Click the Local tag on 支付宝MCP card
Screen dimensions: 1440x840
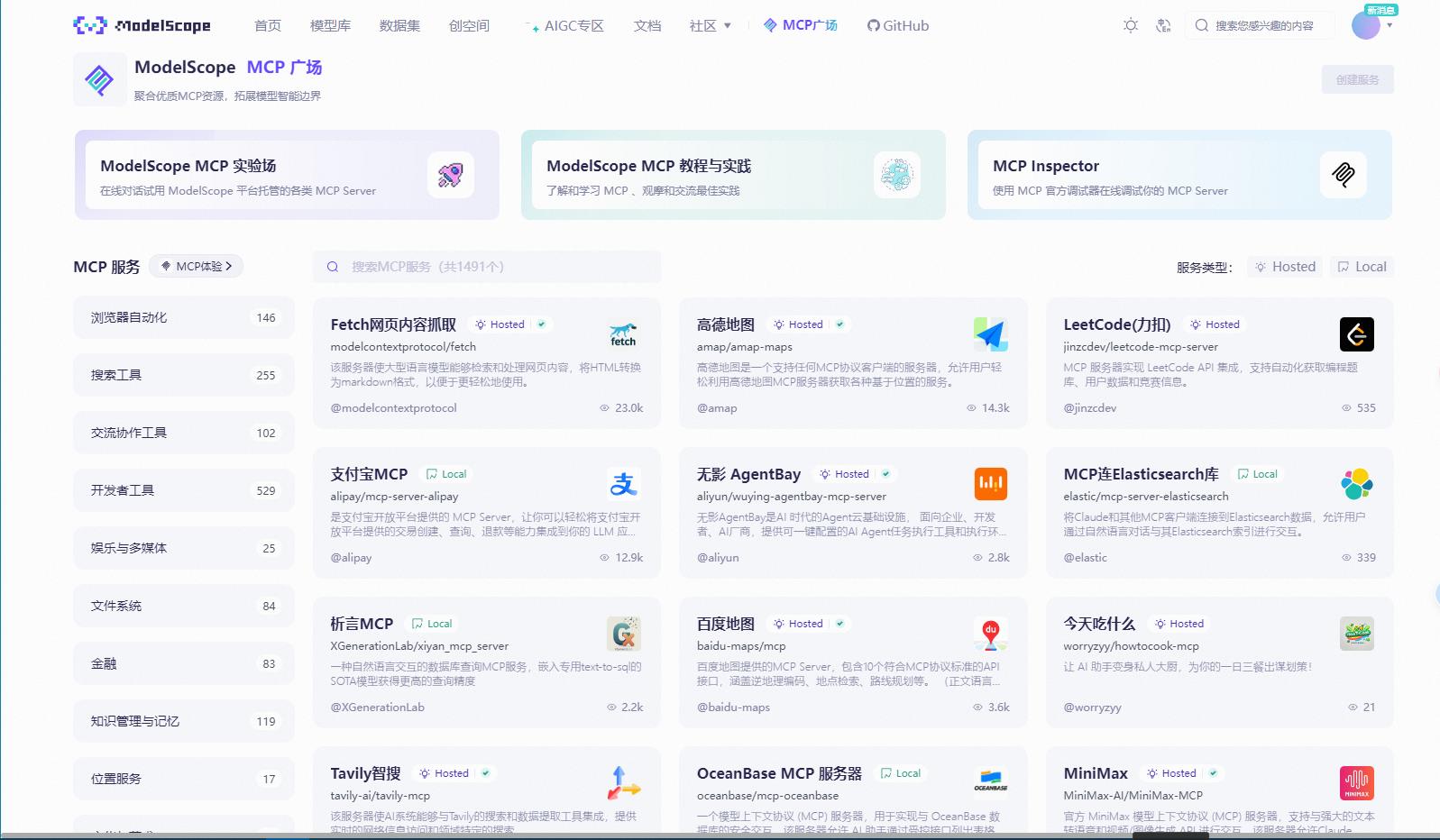[446, 474]
